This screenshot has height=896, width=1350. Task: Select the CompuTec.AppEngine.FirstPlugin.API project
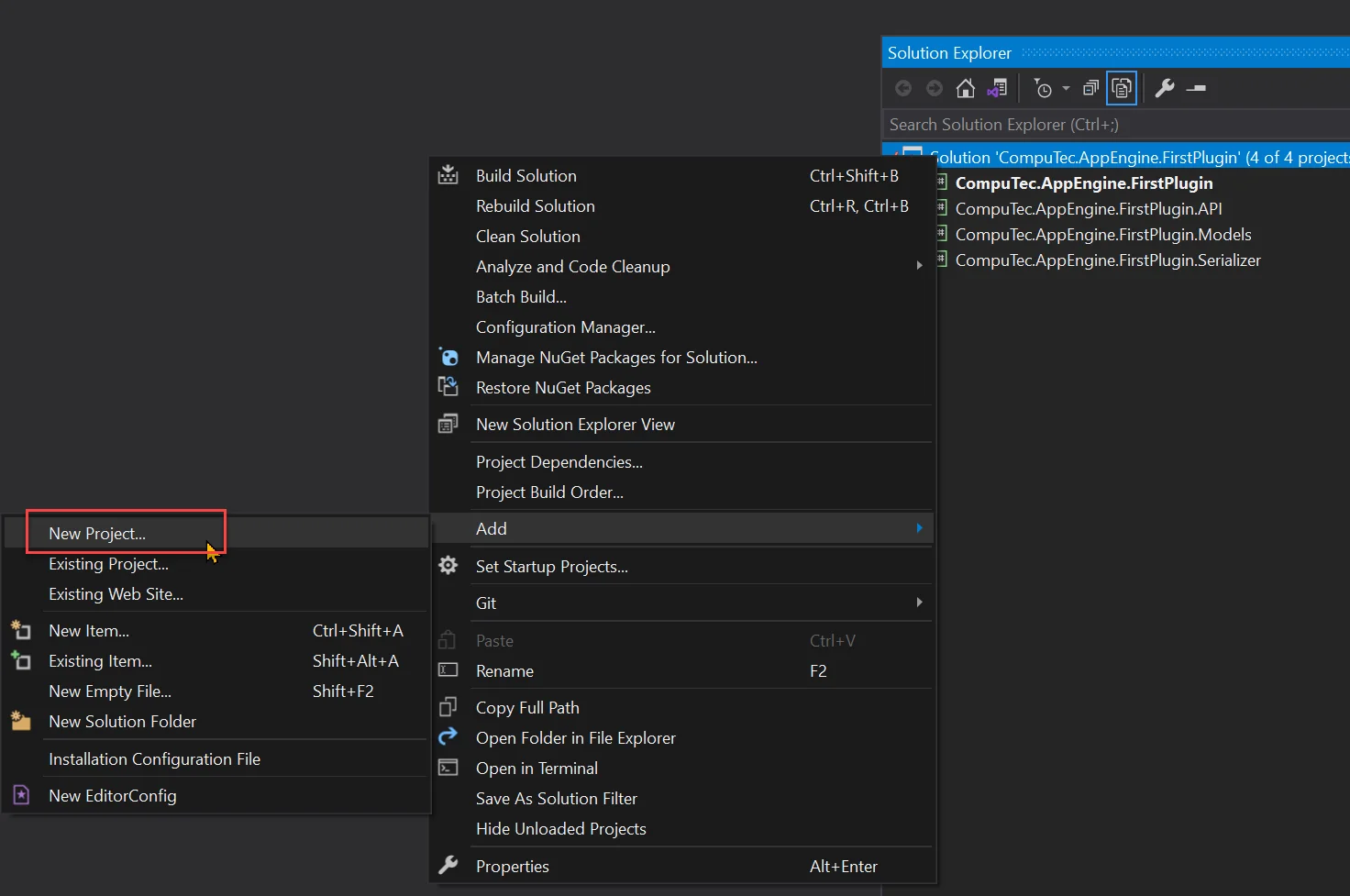(1088, 208)
